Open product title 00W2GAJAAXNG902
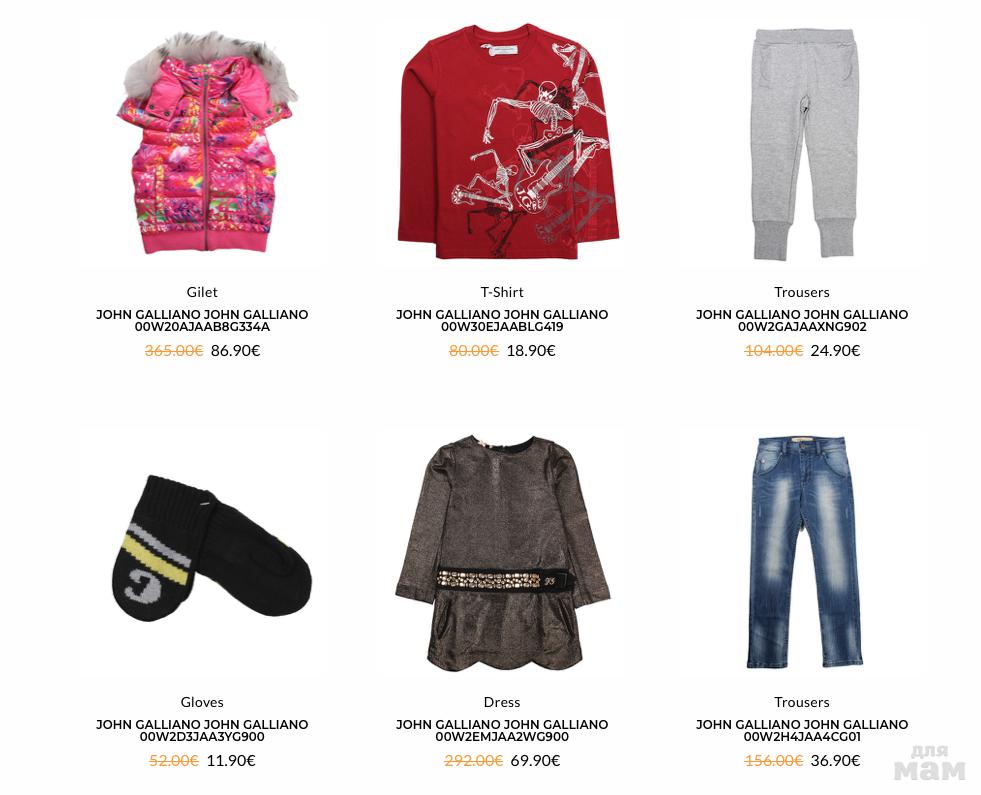The width and height of the screenshot is (981, 795). pyautogui.click(x=801, y=320)
